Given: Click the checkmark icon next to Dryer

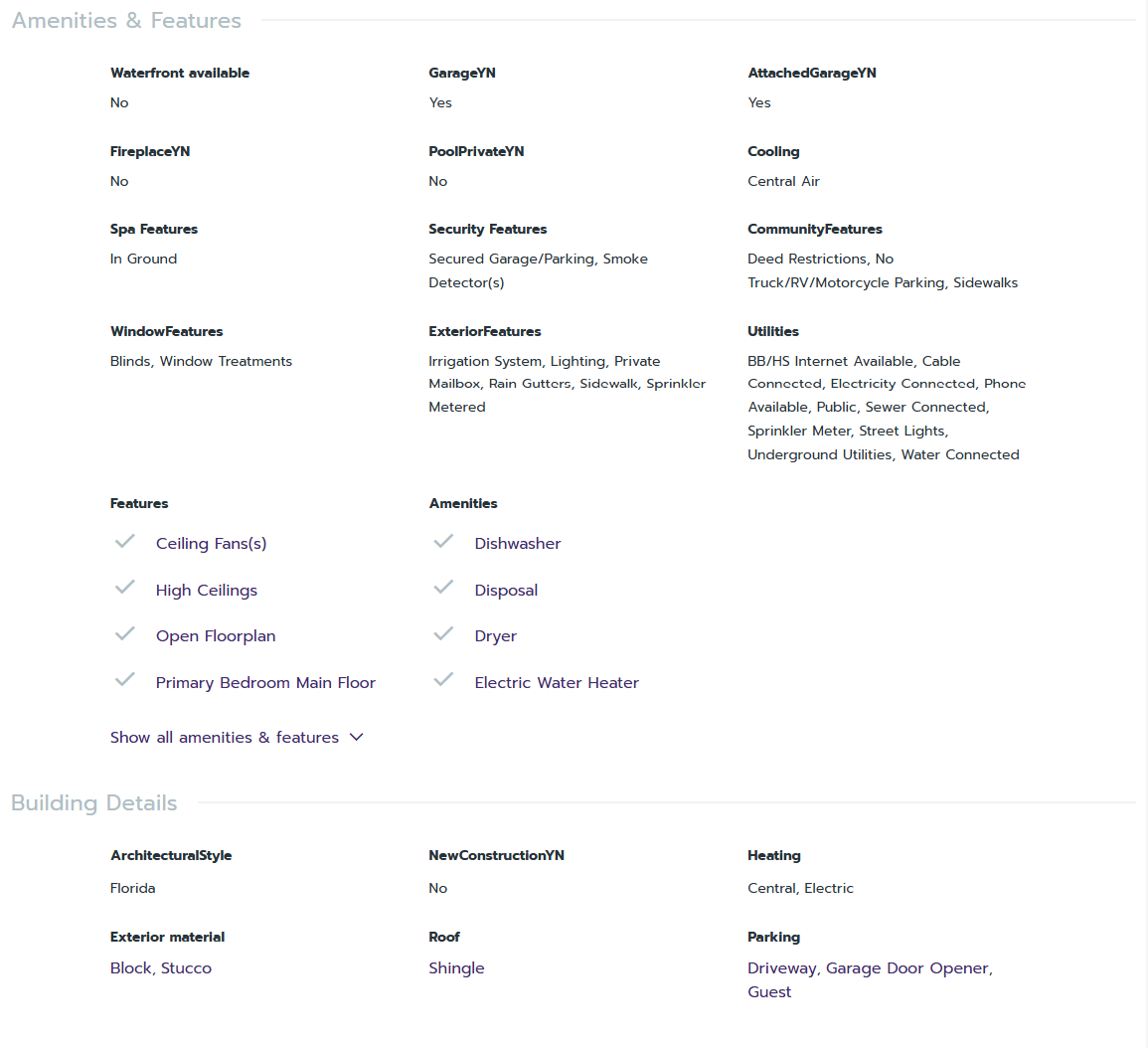Looking at the screenshot, I should tap(444, 634).
